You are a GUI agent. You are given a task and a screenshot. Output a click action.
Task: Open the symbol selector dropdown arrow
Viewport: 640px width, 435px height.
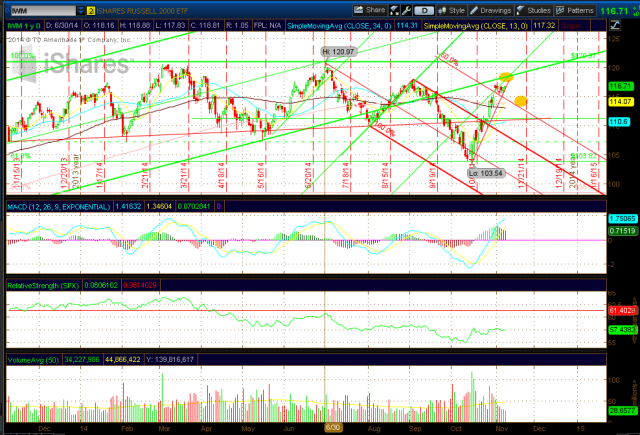(81, 11)
